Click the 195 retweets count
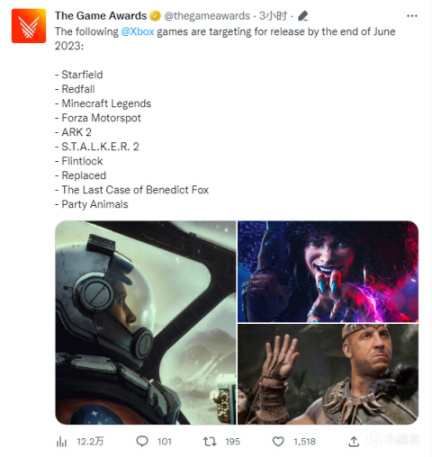Screen dimensions: 432x457 click(x=232, y=442)
